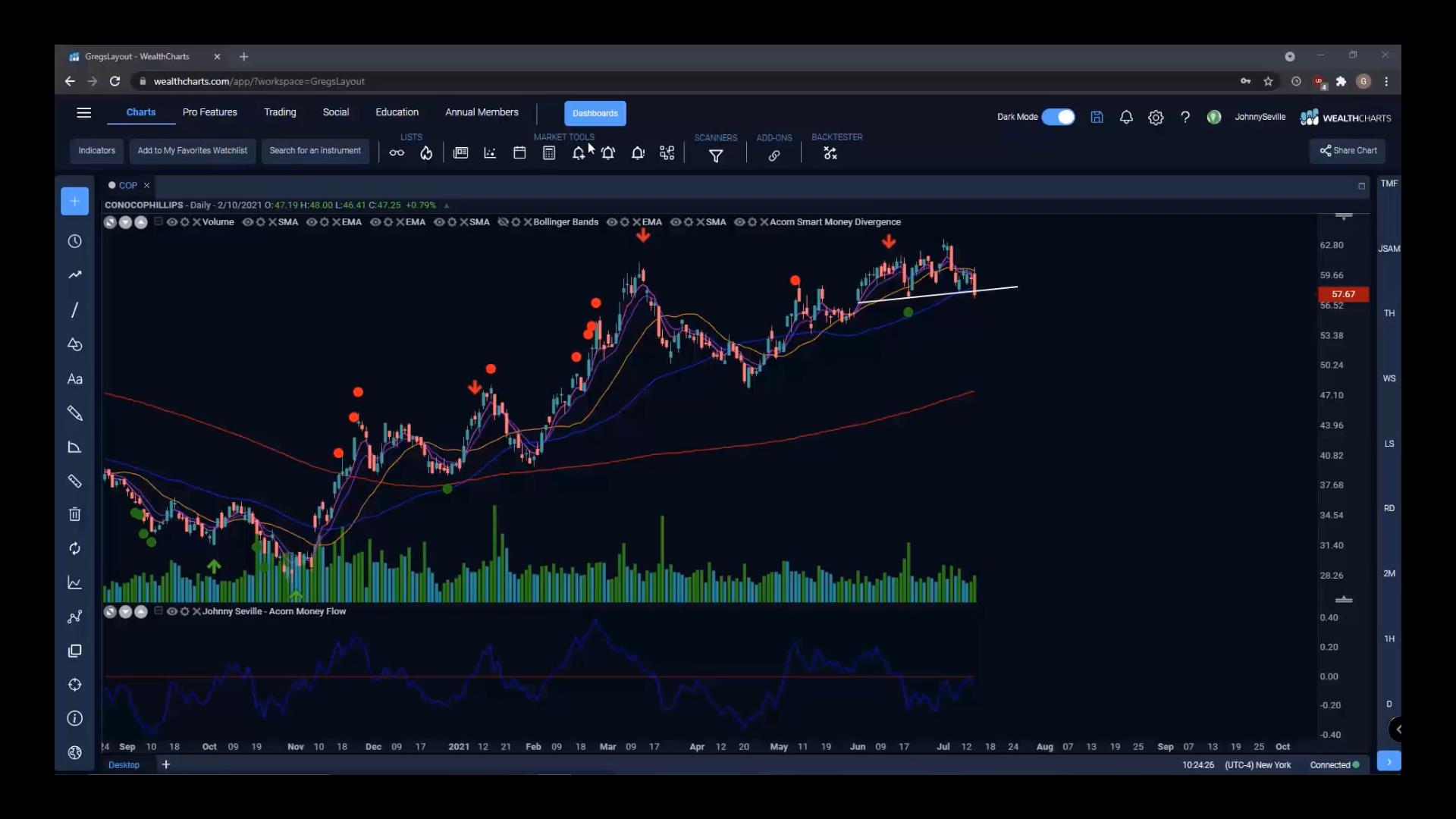Viewport: 1456px width, 819px height.
Task: Click the Share Chart button
Action: click(x=1348, y=151)
